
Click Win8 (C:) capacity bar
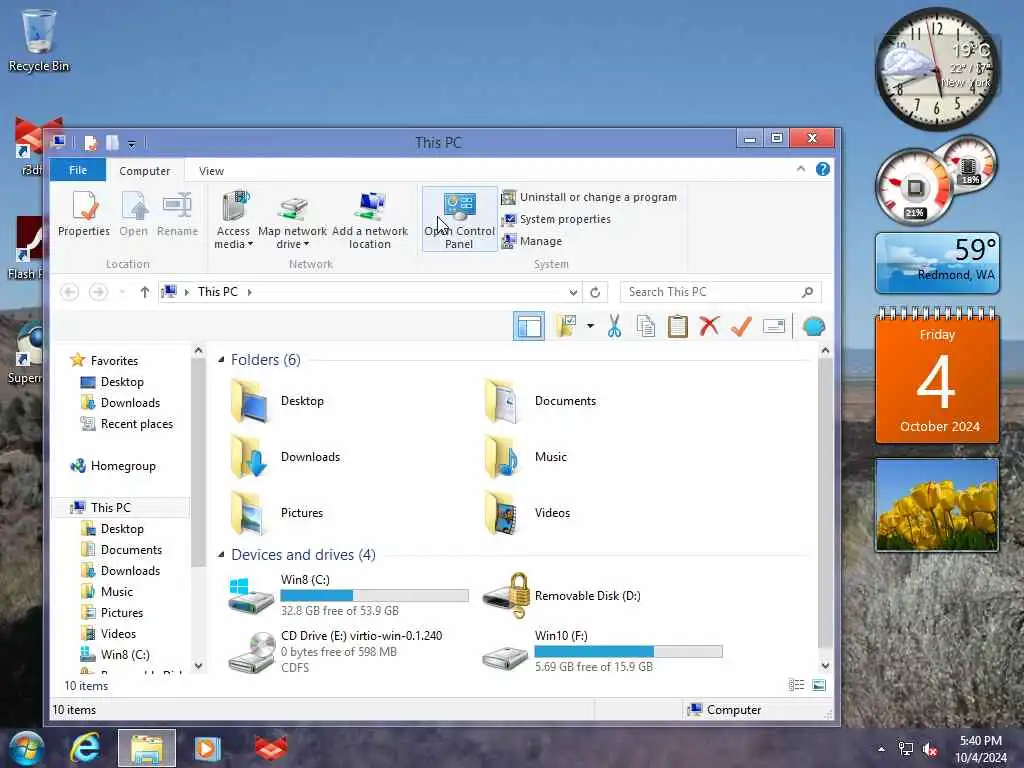[374, 596]
